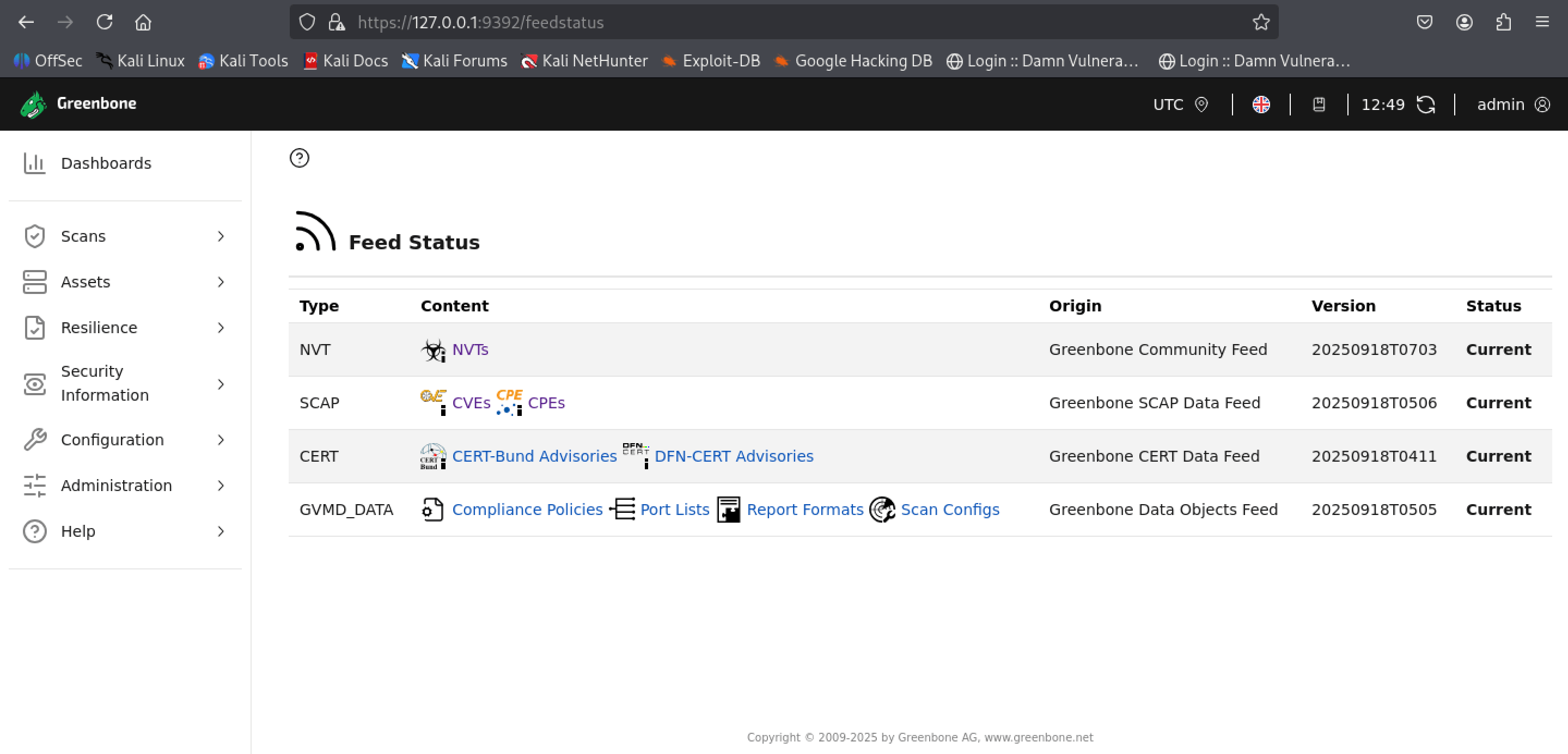1568x754 pixels.
Task: Expand the Help menu chevron
Action: pyautogui.click(x=221, y=531)
